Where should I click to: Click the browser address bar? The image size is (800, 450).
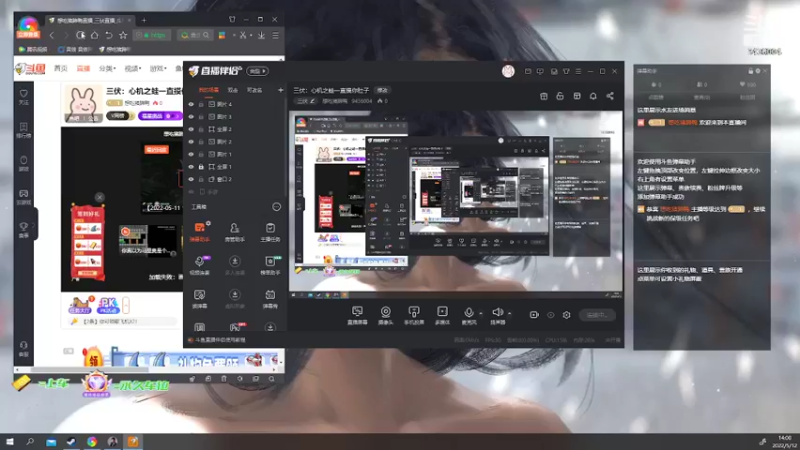point(152,35)
